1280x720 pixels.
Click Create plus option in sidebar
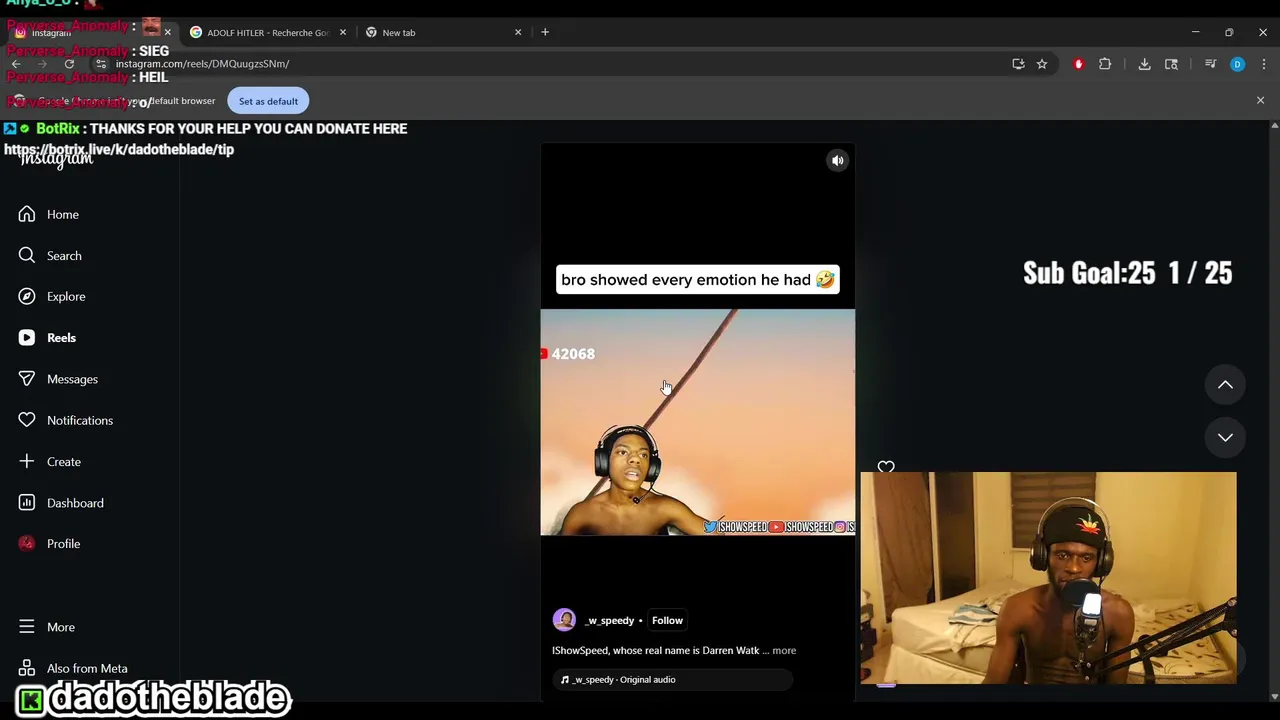(x=49, y=461)
